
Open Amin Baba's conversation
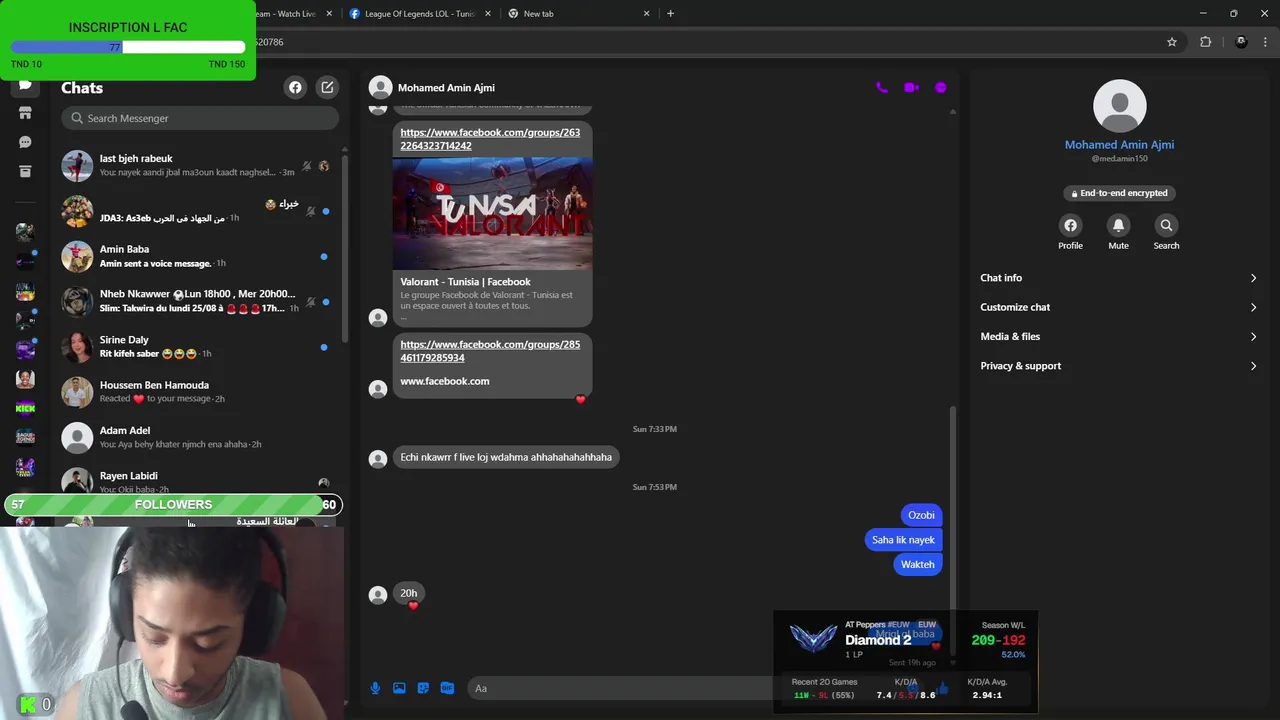click(x=197, y=256)
